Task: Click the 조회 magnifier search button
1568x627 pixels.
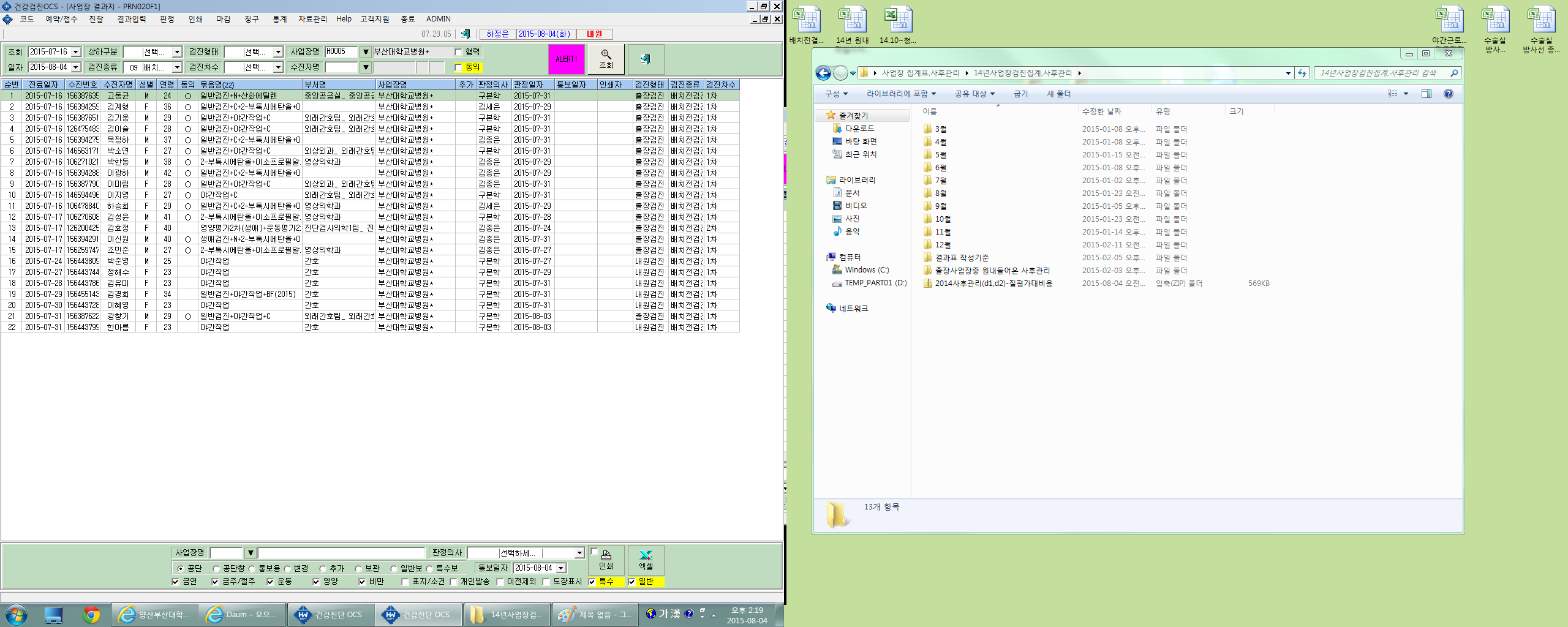Action: click(606, 59)
